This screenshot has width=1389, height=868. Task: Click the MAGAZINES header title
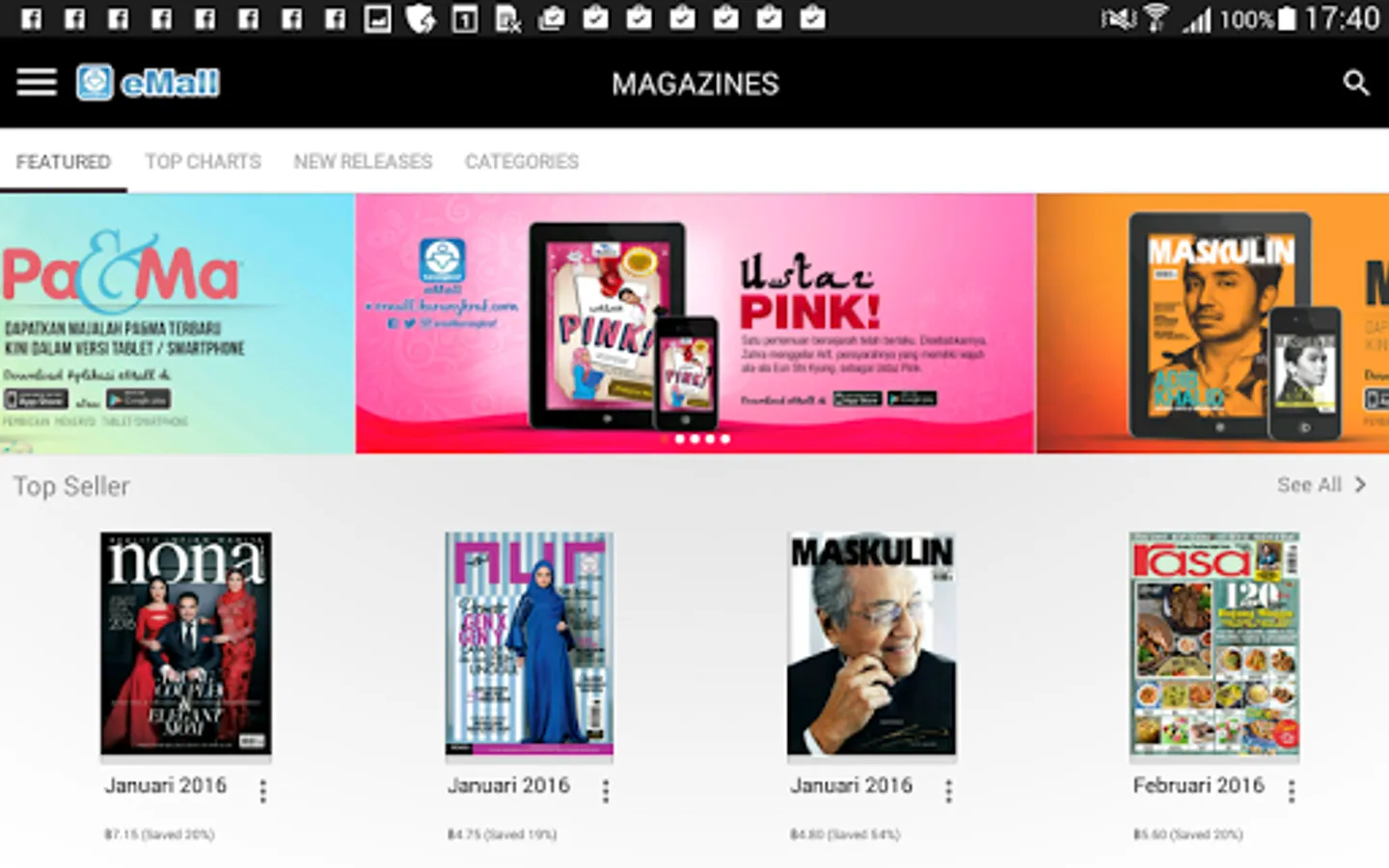point(695,84)
